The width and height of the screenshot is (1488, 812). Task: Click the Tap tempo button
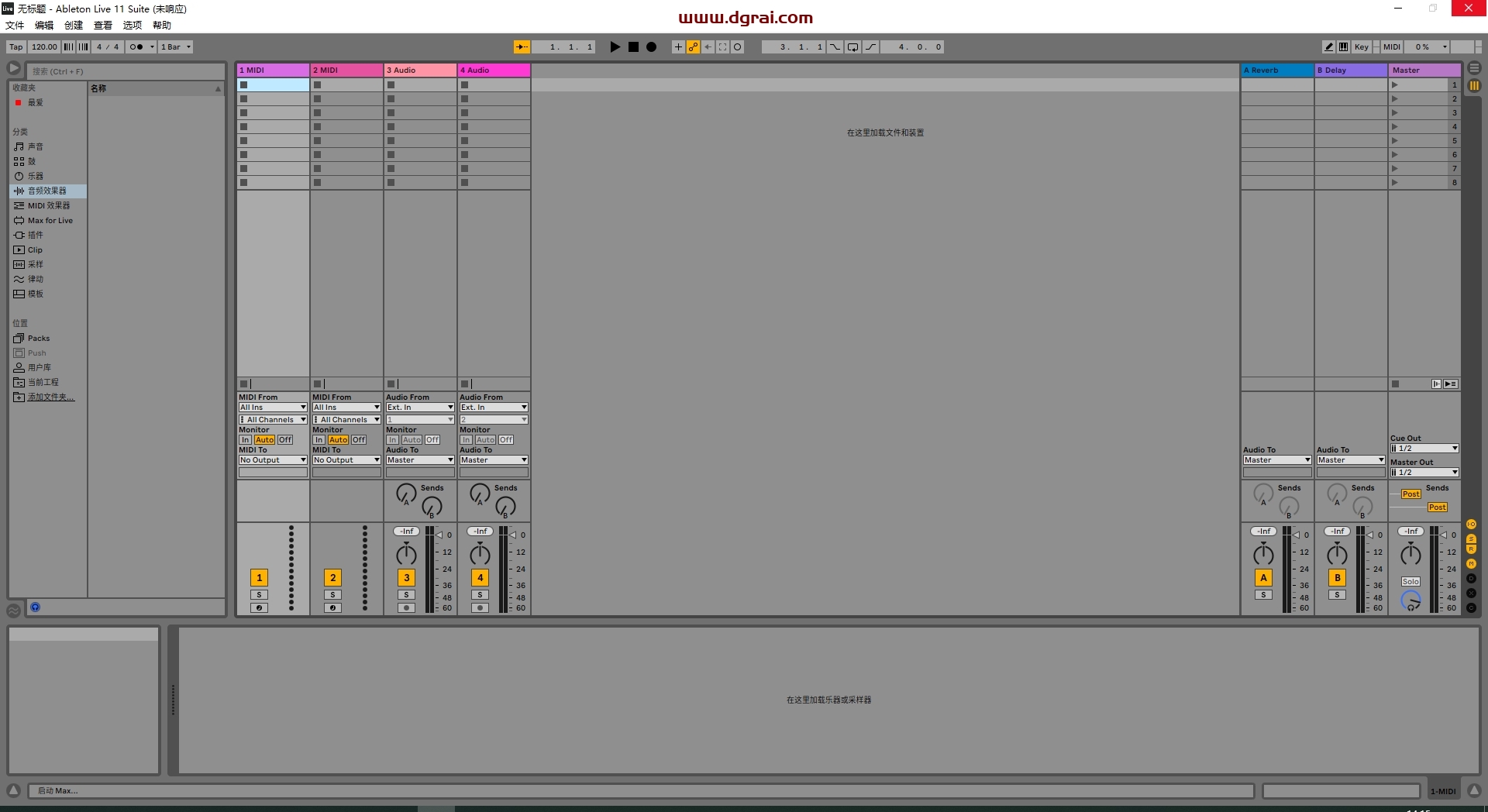click(x=16, y=46)
